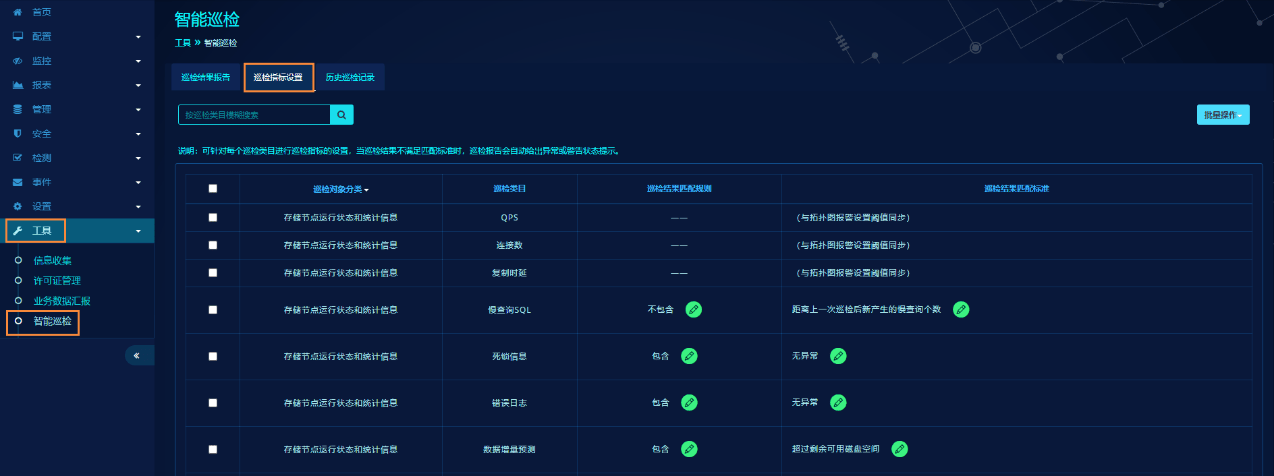1274x476 pixels.
Task: Expand the 安全 menu arrow
Action: pyautogui.click(x=138, y=134)
